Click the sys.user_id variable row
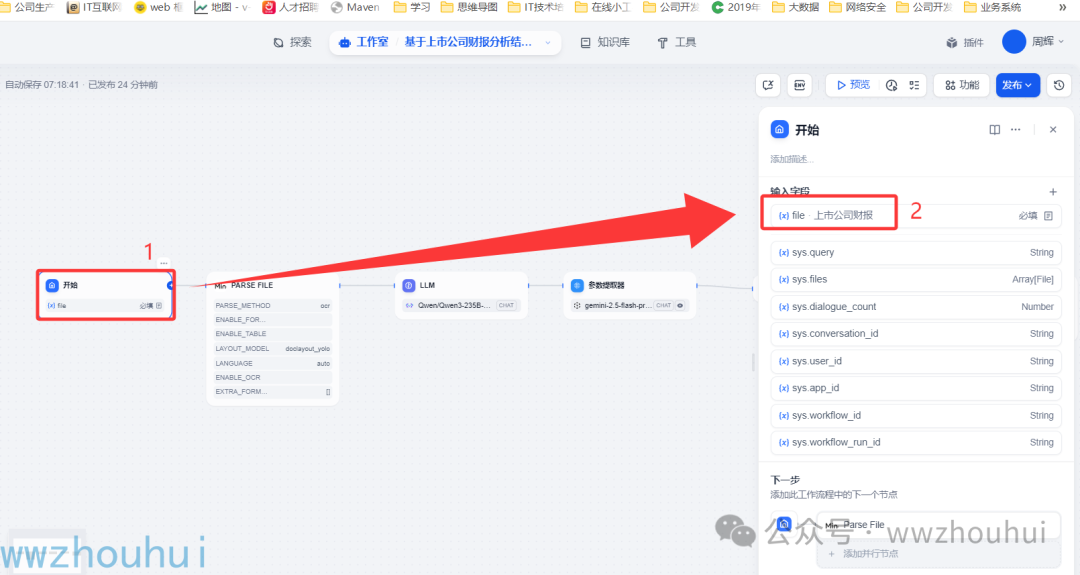The height and width of the screenshot is (575, 1080). (x=915, y=361)
